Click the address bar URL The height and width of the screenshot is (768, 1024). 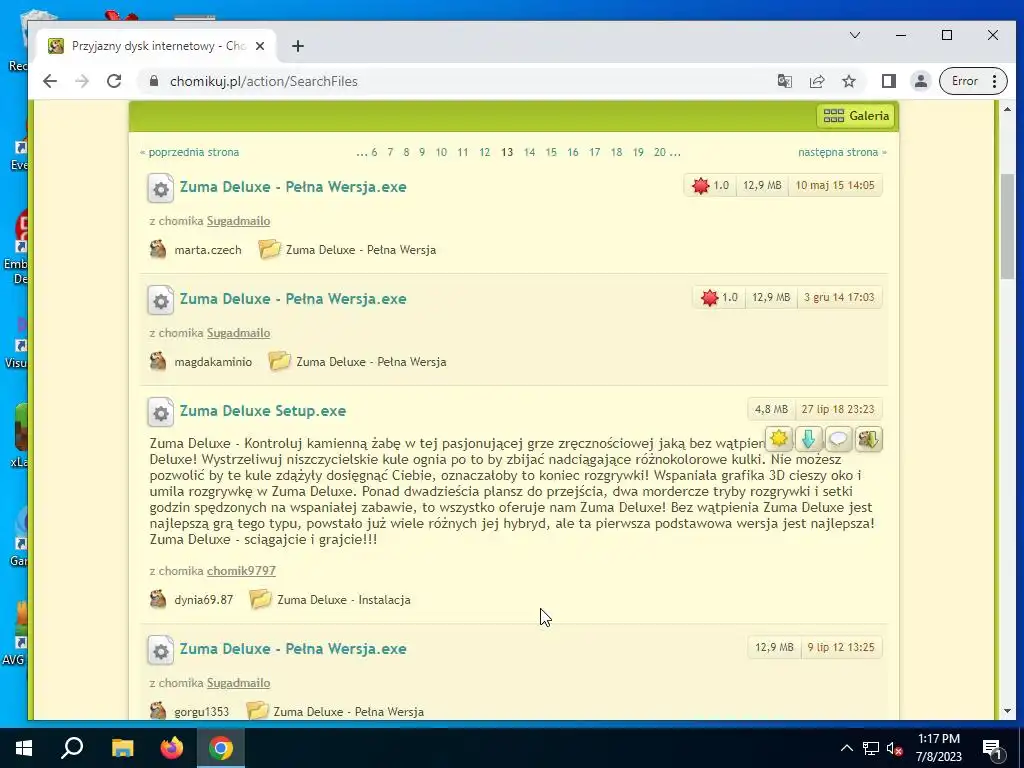tap(264, 82)
